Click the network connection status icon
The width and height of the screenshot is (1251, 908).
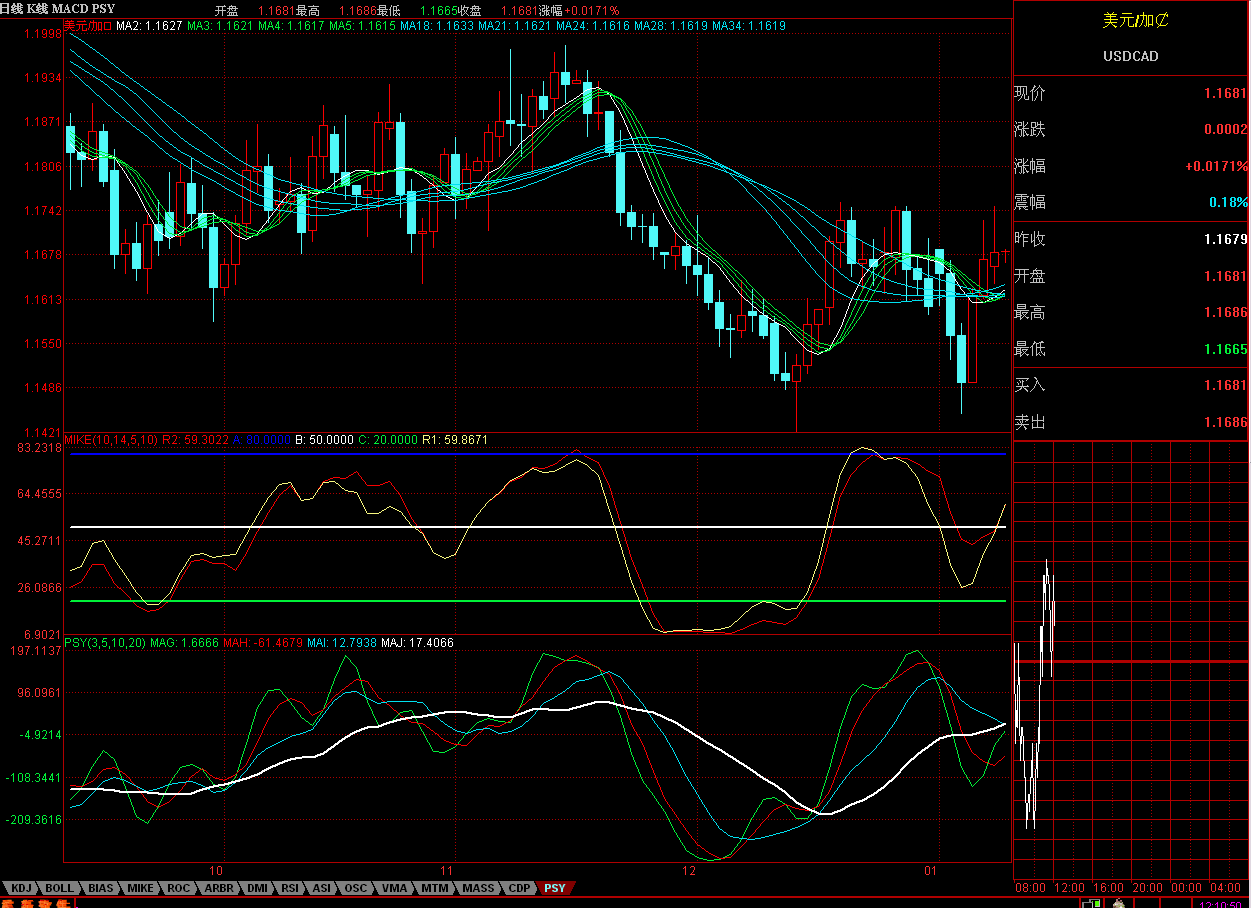[x=1089, y=903]
